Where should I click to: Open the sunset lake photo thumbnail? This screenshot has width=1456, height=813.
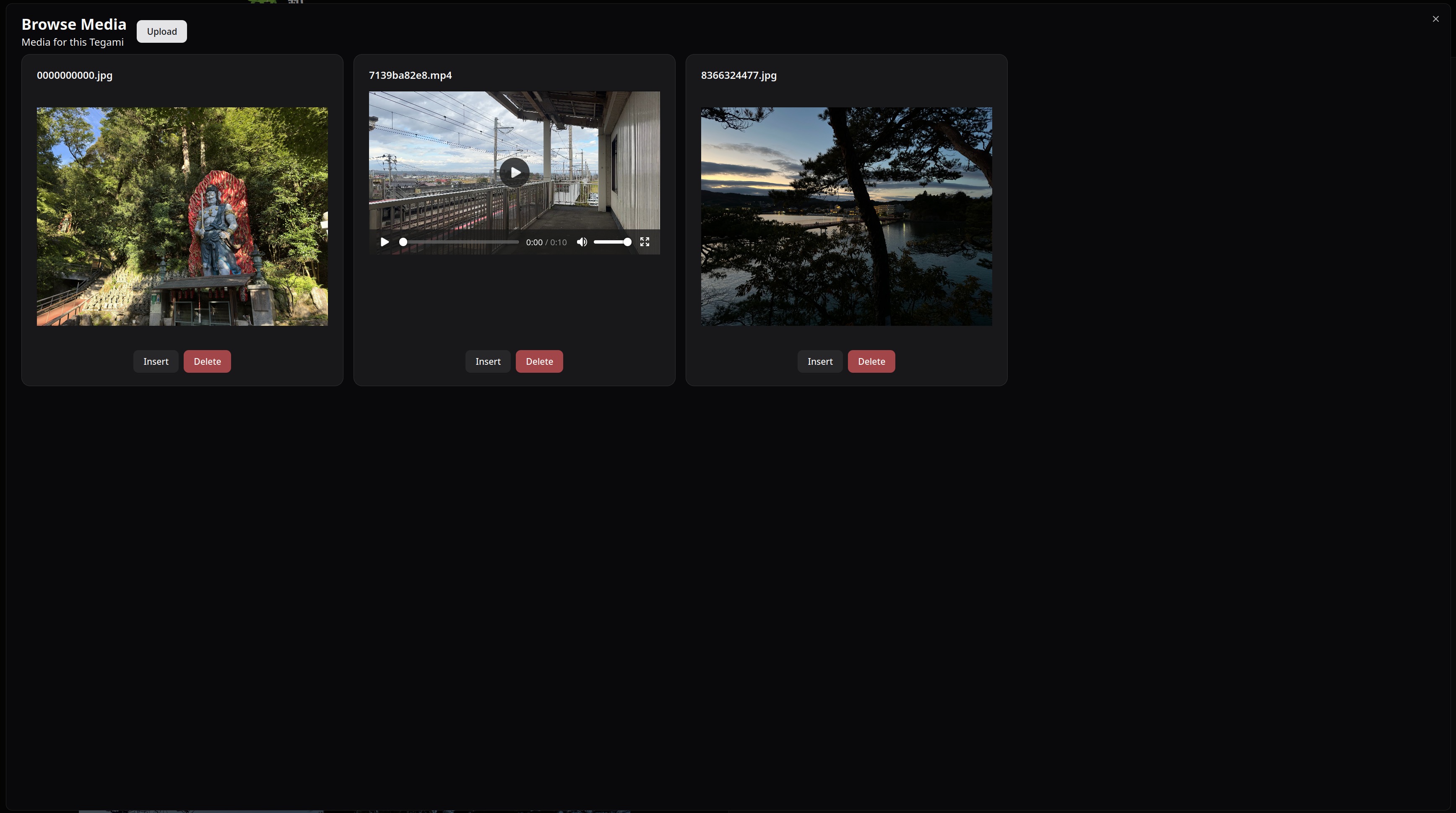[846, 216]
